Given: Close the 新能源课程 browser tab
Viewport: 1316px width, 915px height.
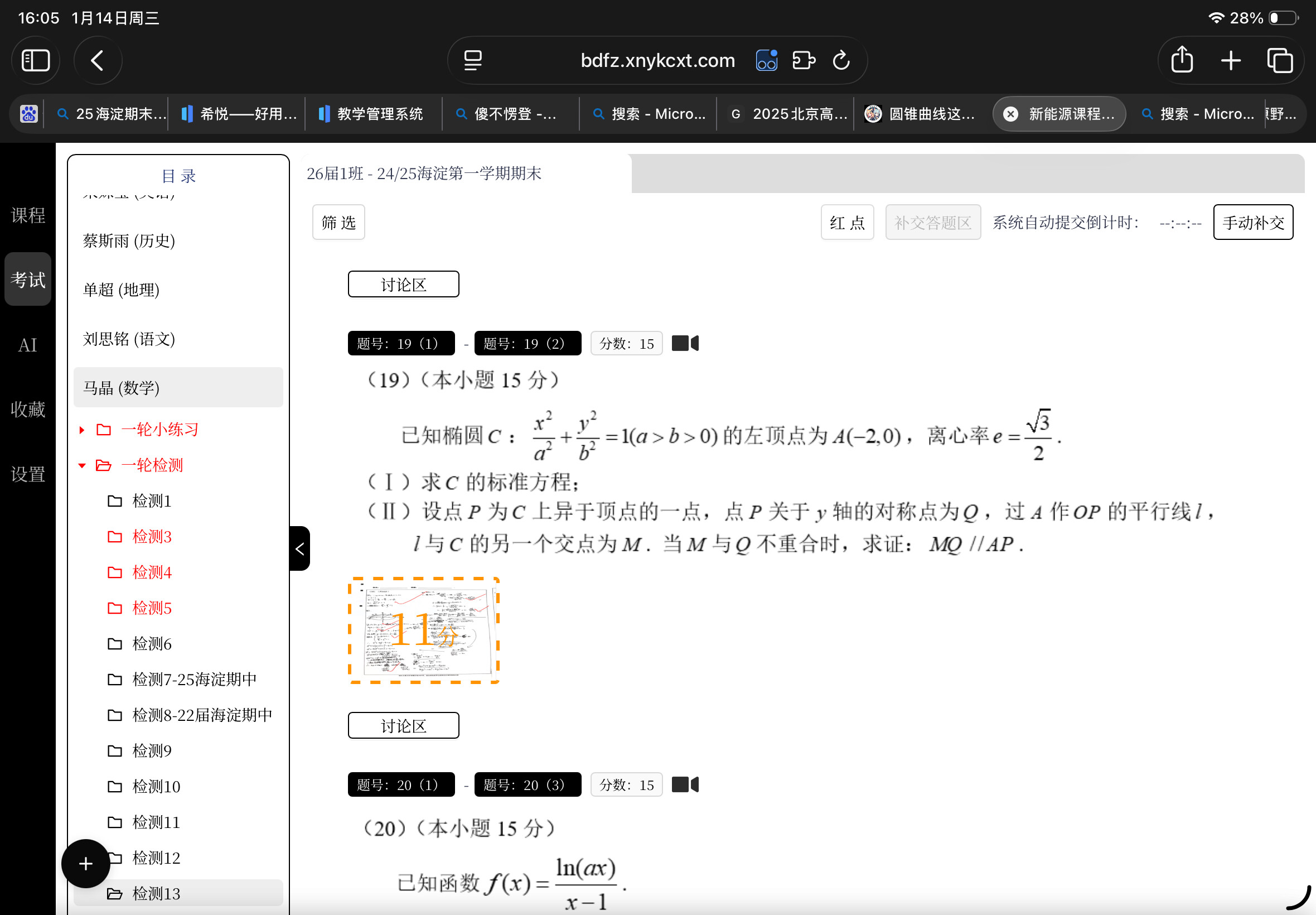Looking at the screenshot, I should (x=1010, y=114).
